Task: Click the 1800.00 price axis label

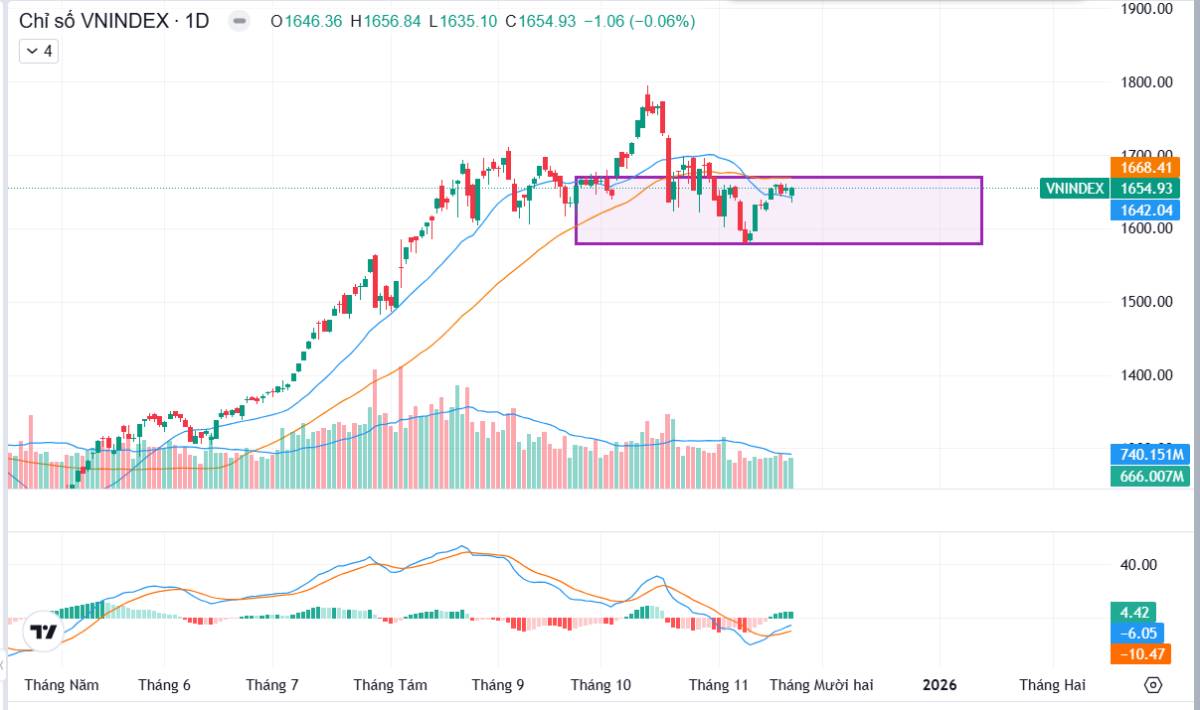Action: [x=1146, y=82]
